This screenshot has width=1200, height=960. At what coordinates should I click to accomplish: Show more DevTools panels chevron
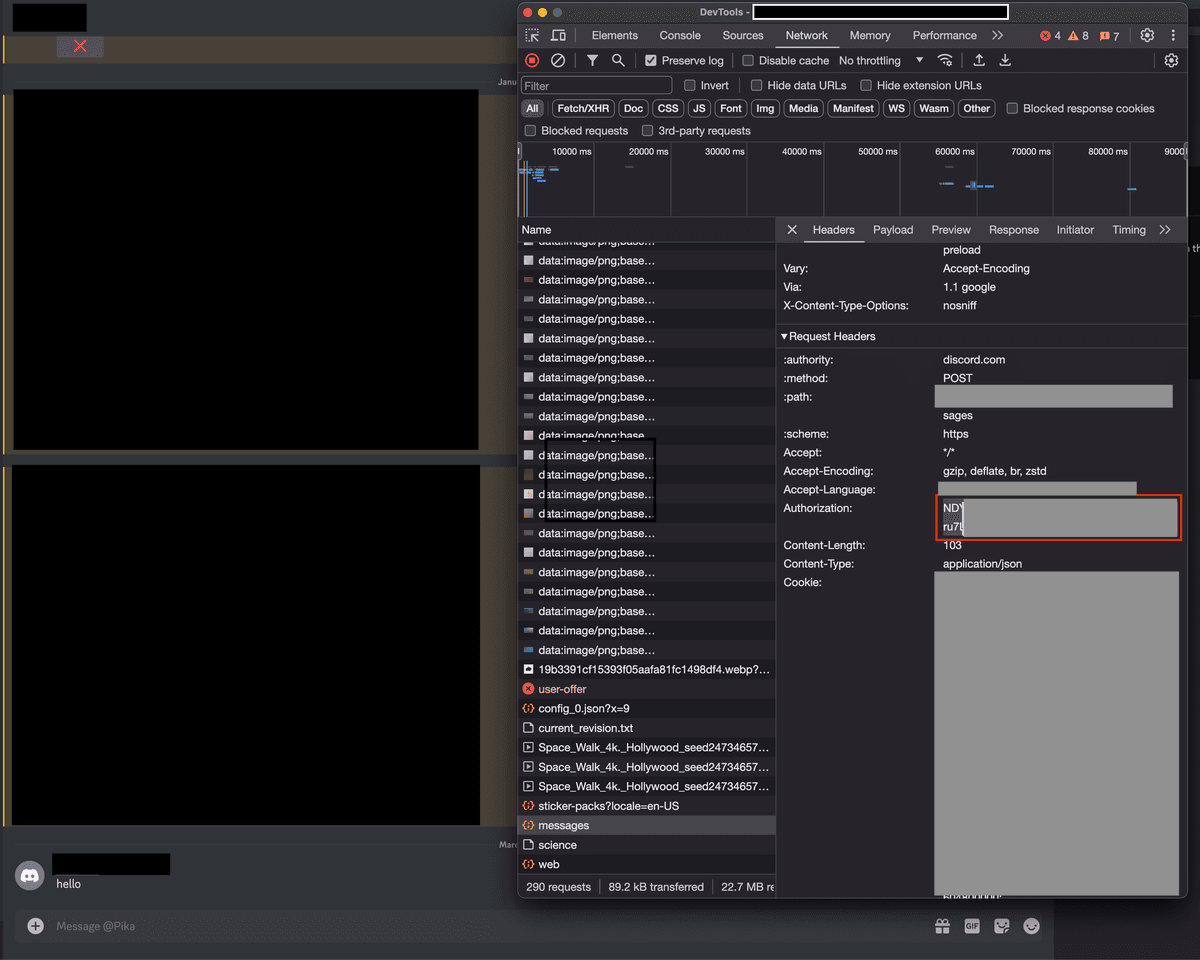click(x=997, y=35)
